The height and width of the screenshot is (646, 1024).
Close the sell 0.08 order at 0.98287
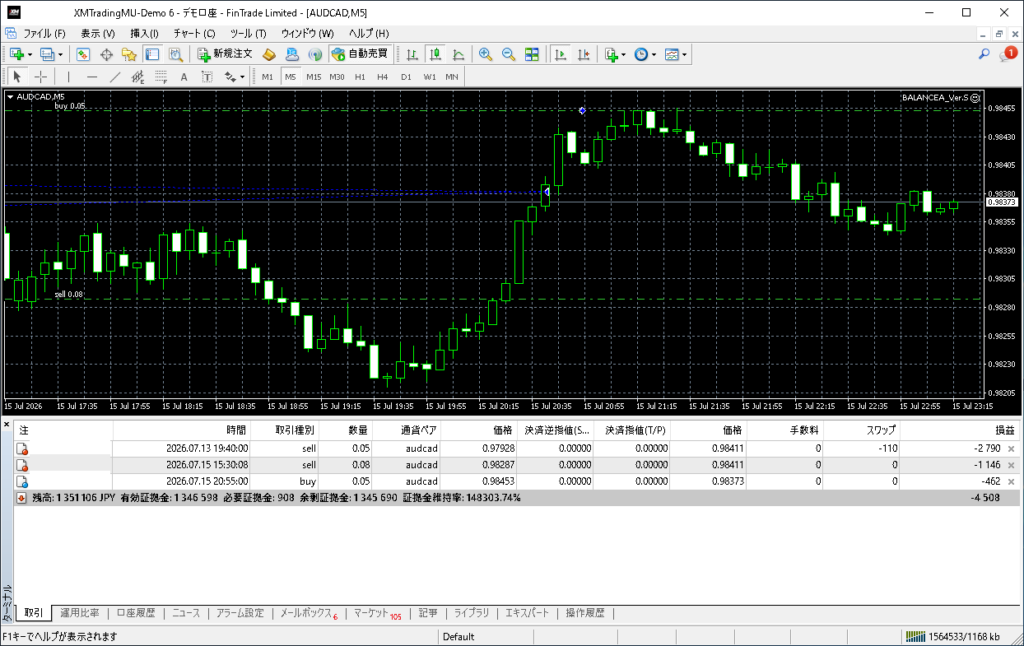tap(1011, 465)
